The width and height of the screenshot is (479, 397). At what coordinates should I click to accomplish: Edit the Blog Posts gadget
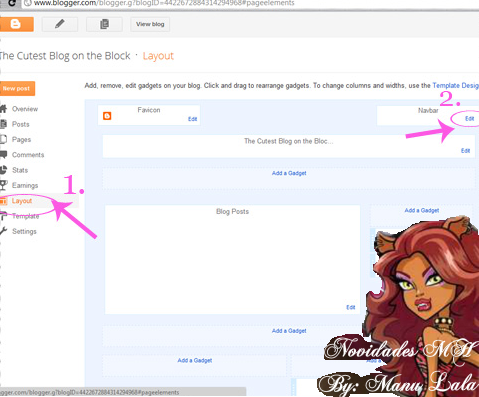tap(351, 307)
